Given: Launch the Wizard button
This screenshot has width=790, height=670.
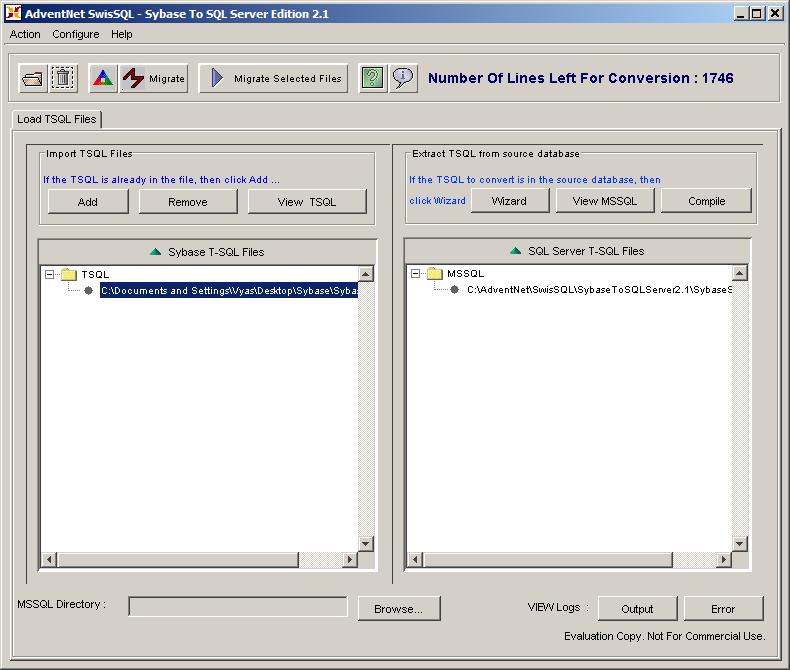Looking at the screenshot, I should (x=509, y=201).
